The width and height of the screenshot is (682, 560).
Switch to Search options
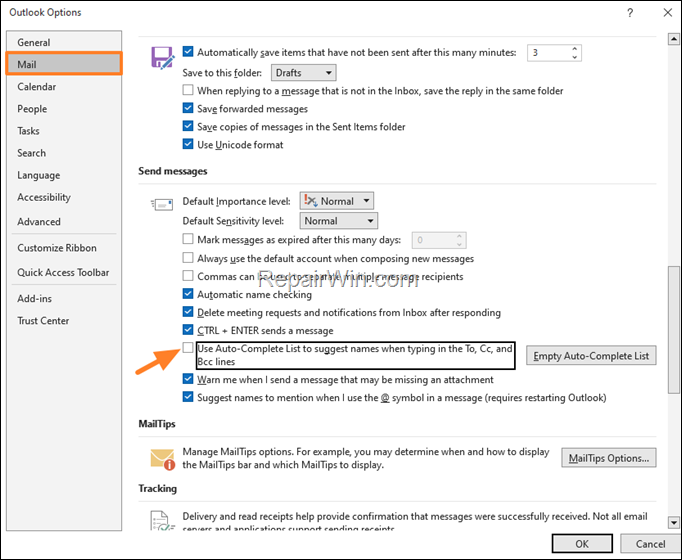point(64,153)
